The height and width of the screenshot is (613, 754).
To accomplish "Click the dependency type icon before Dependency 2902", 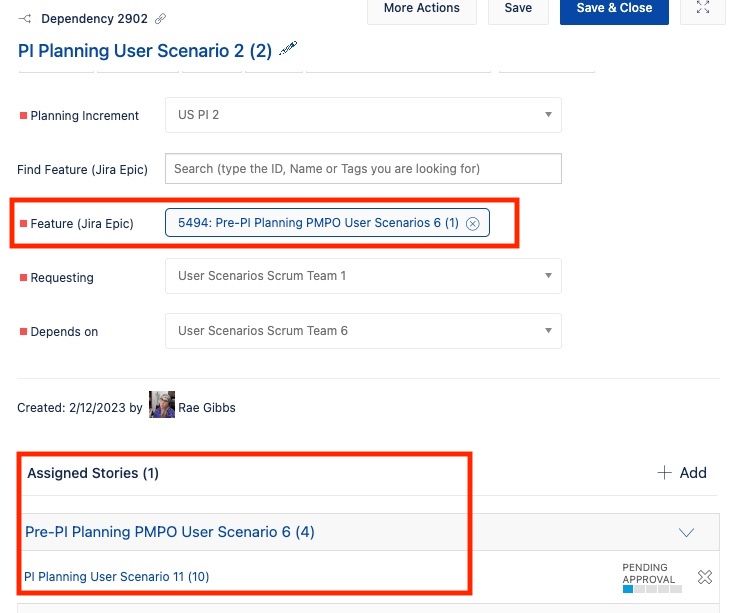I will pos(25,19).
